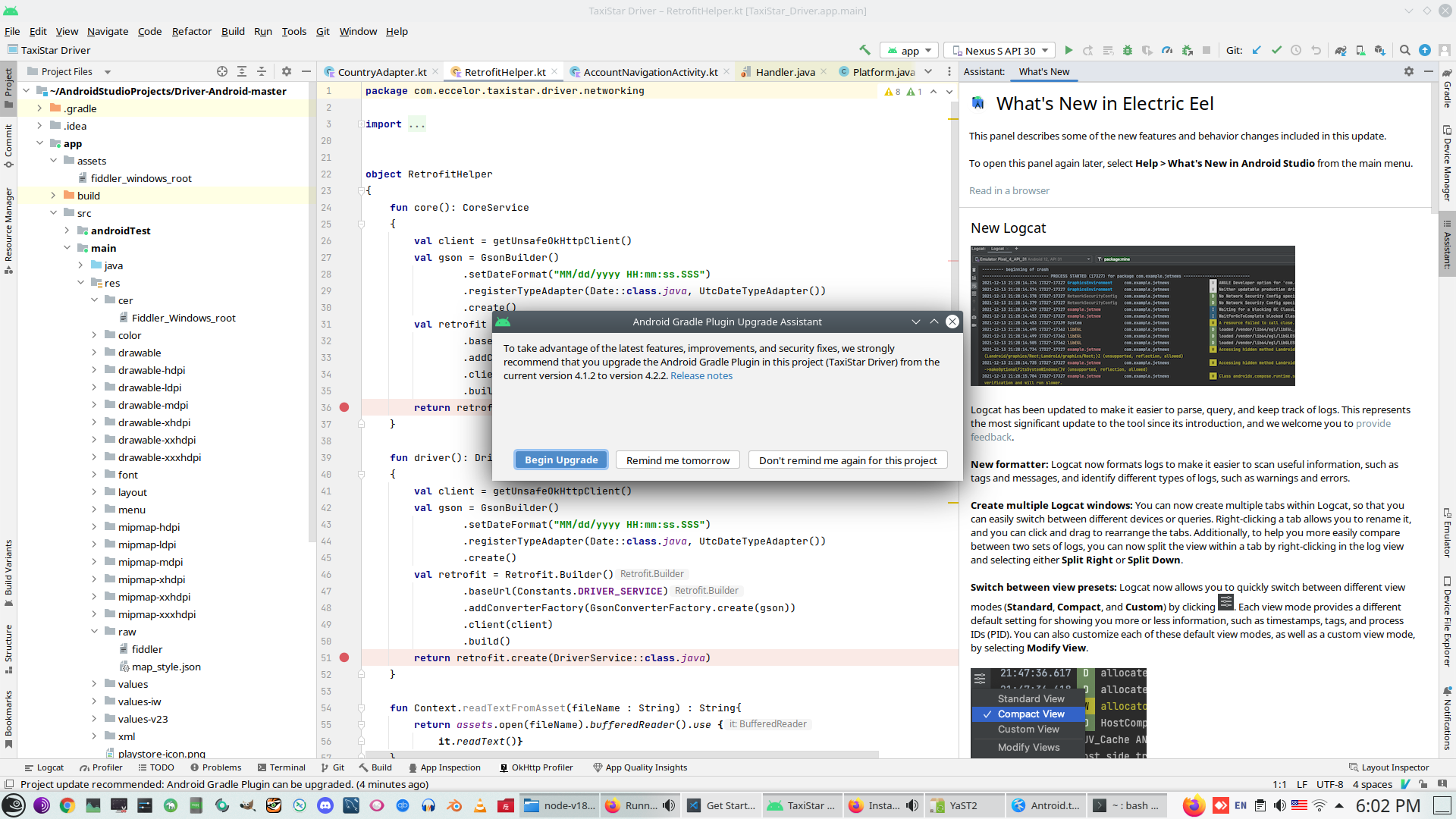Toggle breakpoint on line 51
1456x819 pixels.
[344, 657]
